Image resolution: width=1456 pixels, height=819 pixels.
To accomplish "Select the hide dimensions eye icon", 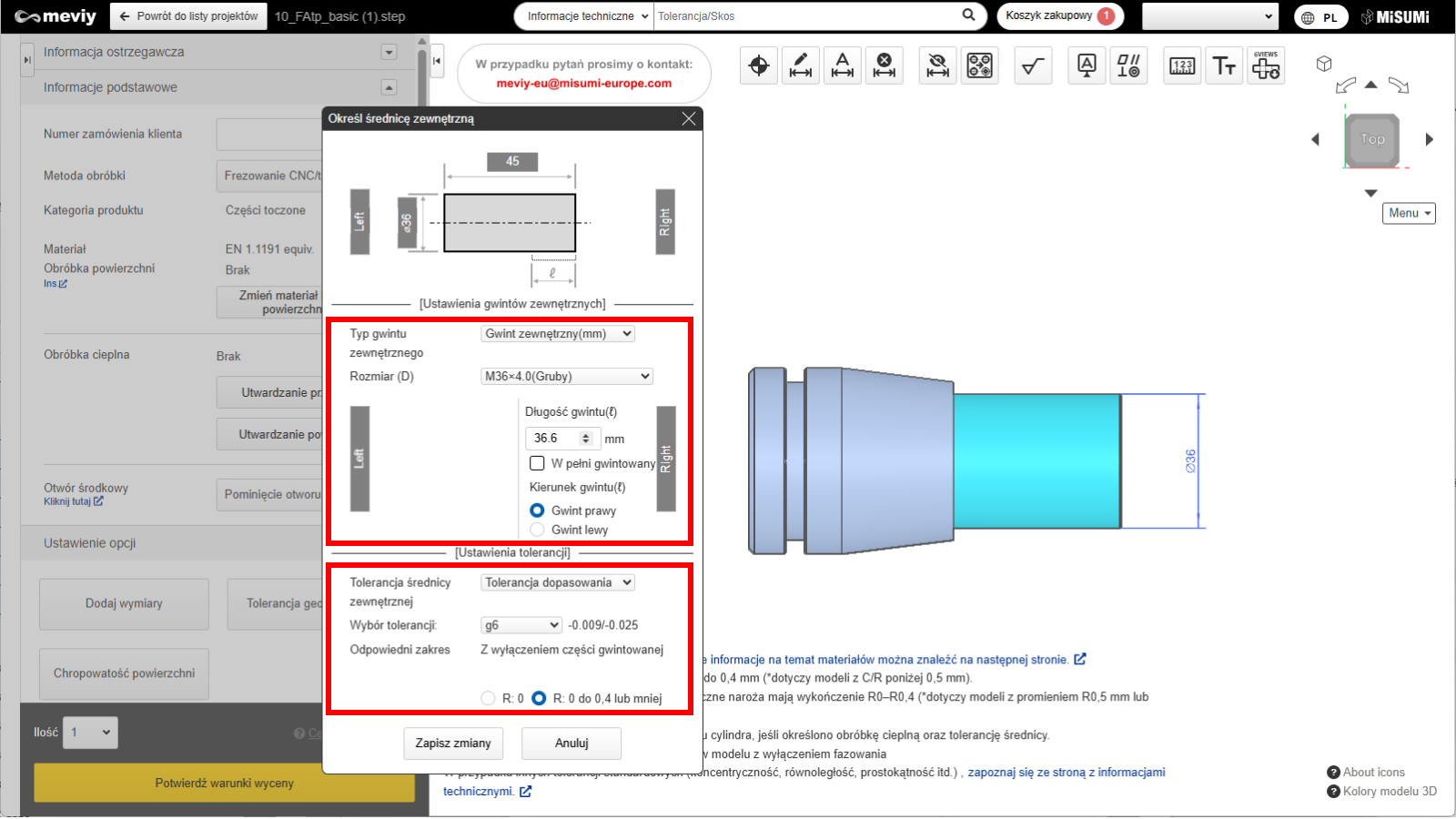I will [937, 66].
